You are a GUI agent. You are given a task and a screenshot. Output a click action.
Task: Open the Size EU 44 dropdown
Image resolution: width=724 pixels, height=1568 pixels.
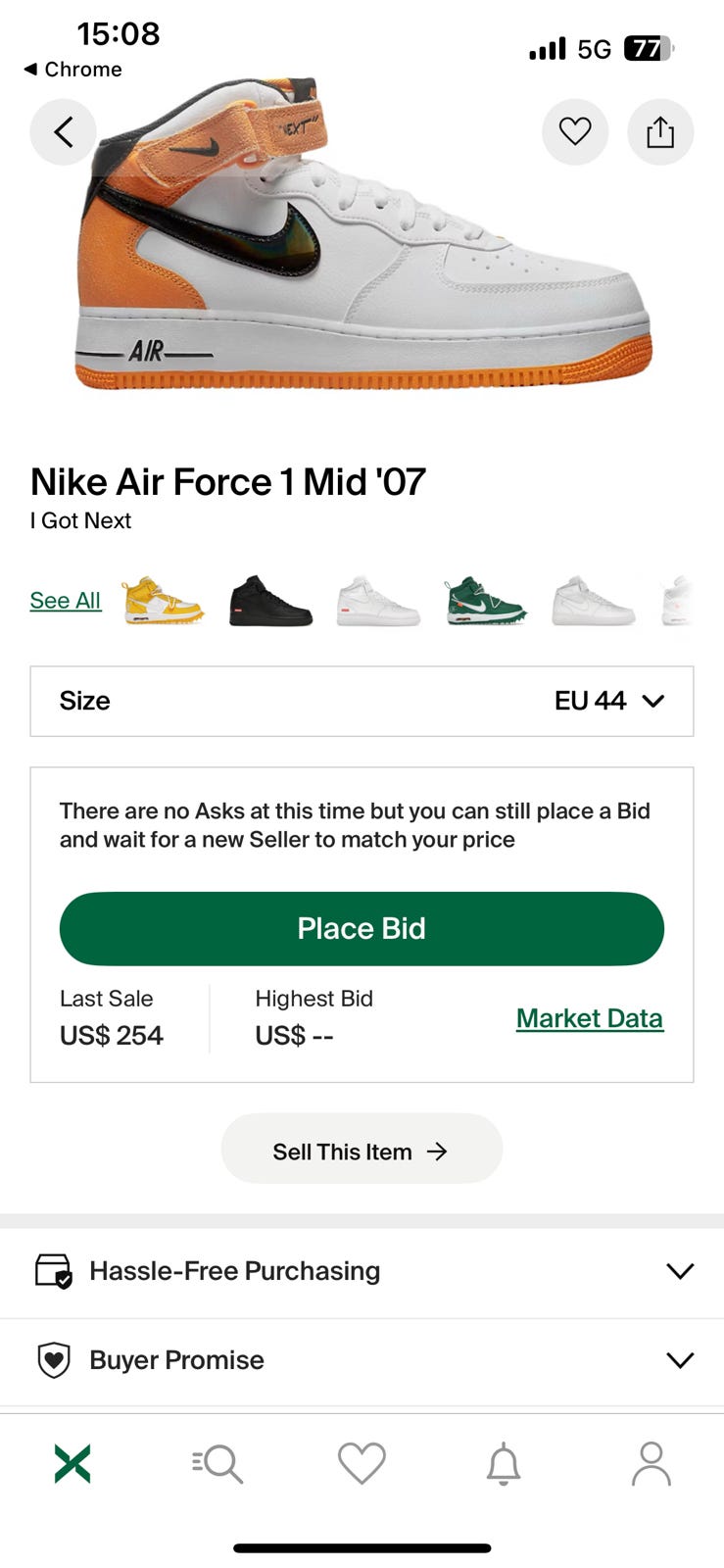click(x=362, y=701)
